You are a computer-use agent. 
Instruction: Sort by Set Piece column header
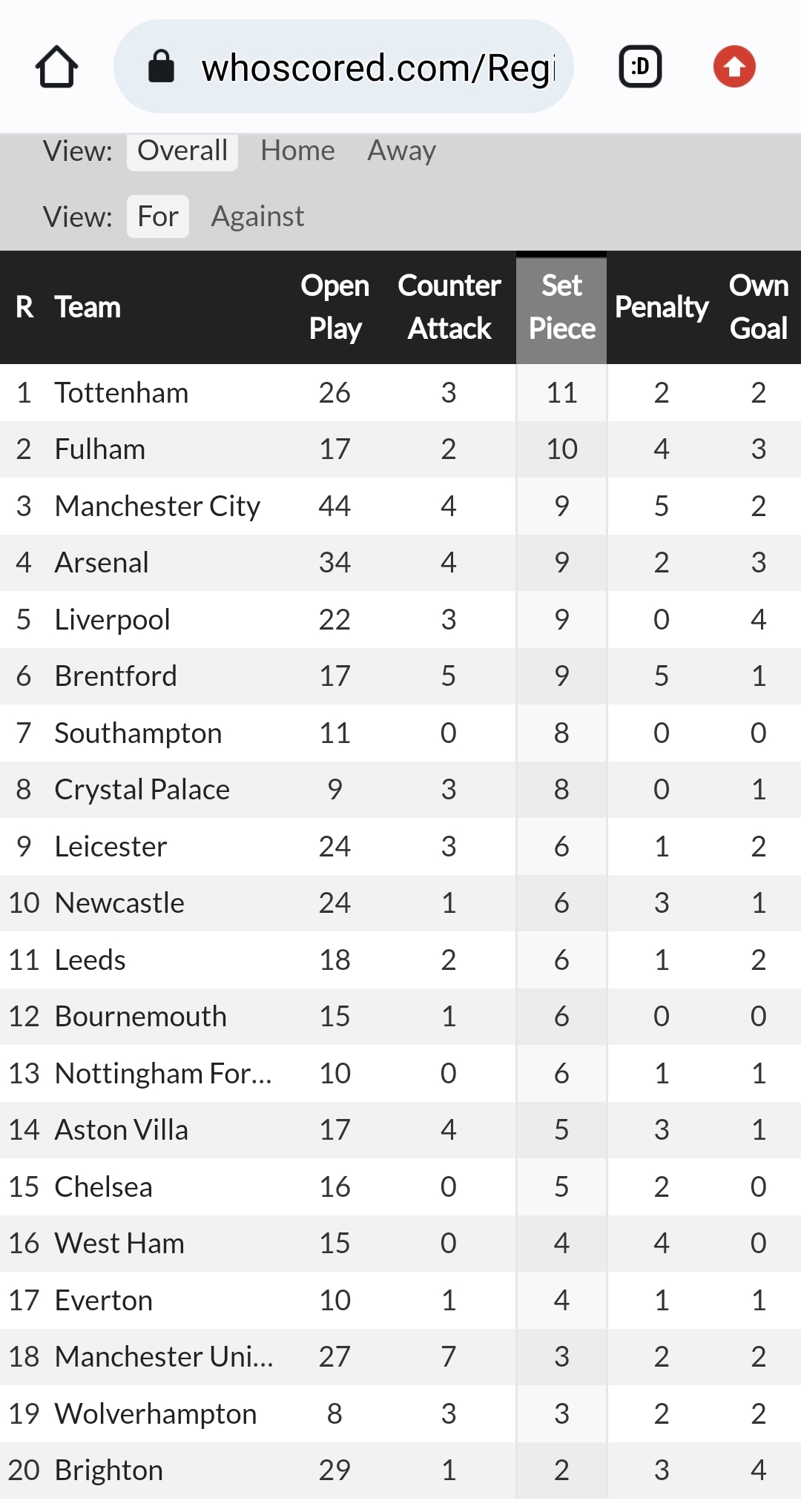(561, 307)
